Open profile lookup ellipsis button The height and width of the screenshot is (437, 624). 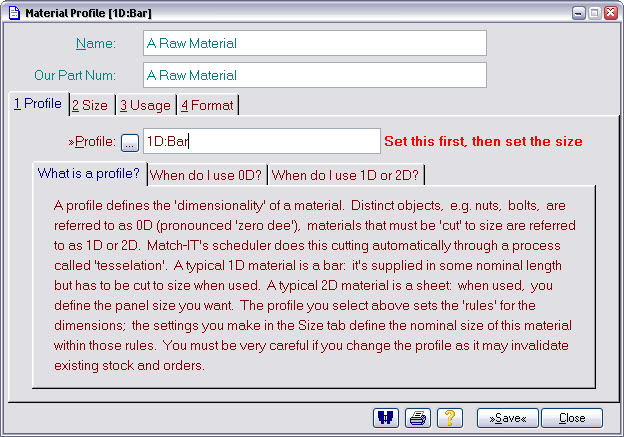point(130,142)
